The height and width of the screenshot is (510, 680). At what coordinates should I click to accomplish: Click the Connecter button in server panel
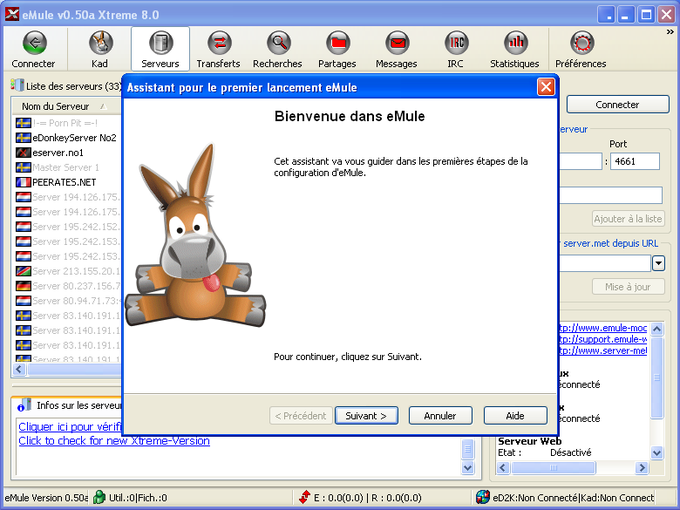click(618, 105)
